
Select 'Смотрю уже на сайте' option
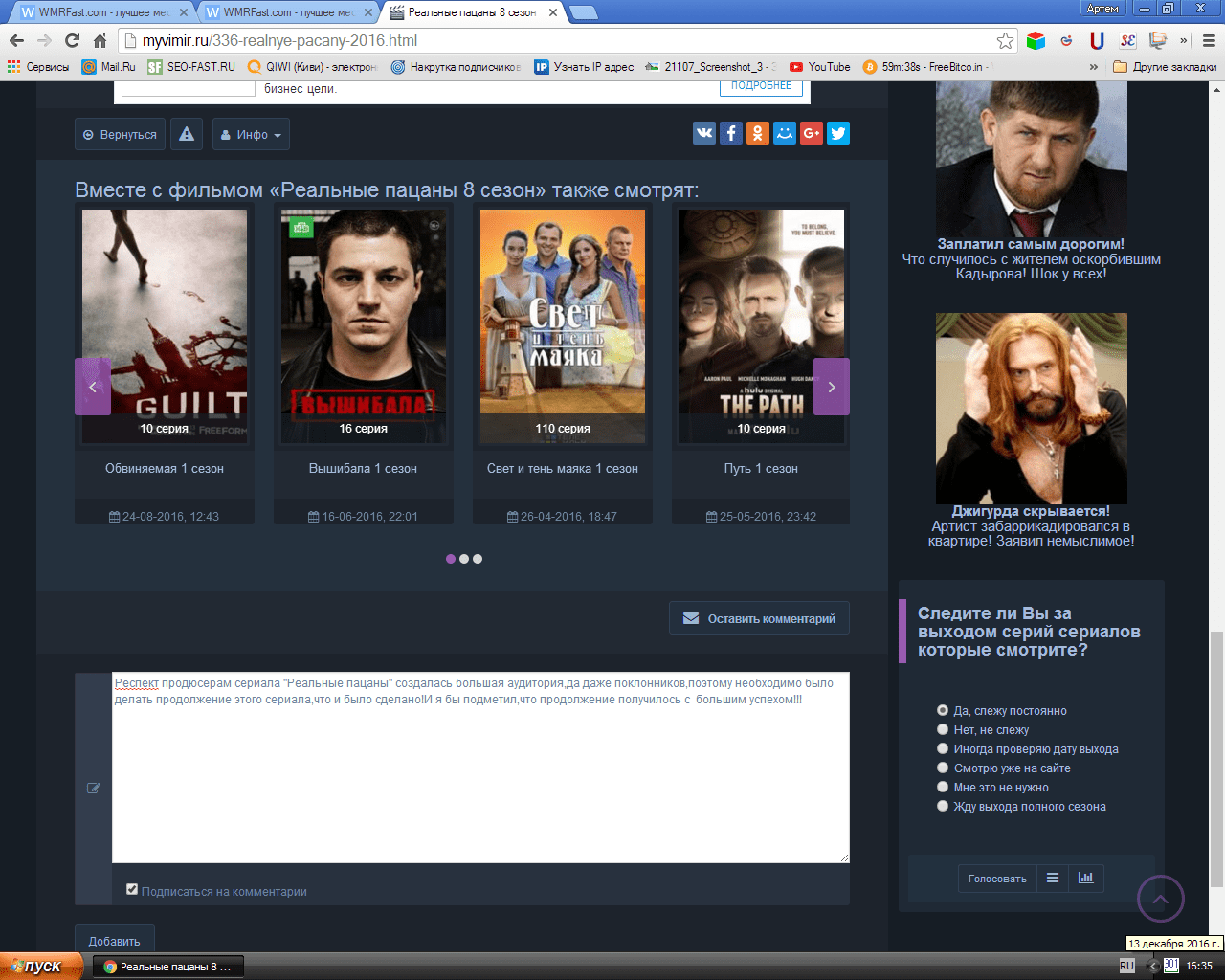(x=943, y=768)
